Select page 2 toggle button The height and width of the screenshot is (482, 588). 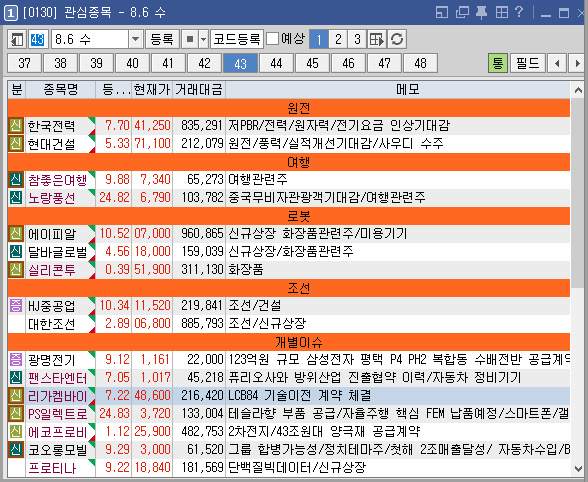pos(338,39)
